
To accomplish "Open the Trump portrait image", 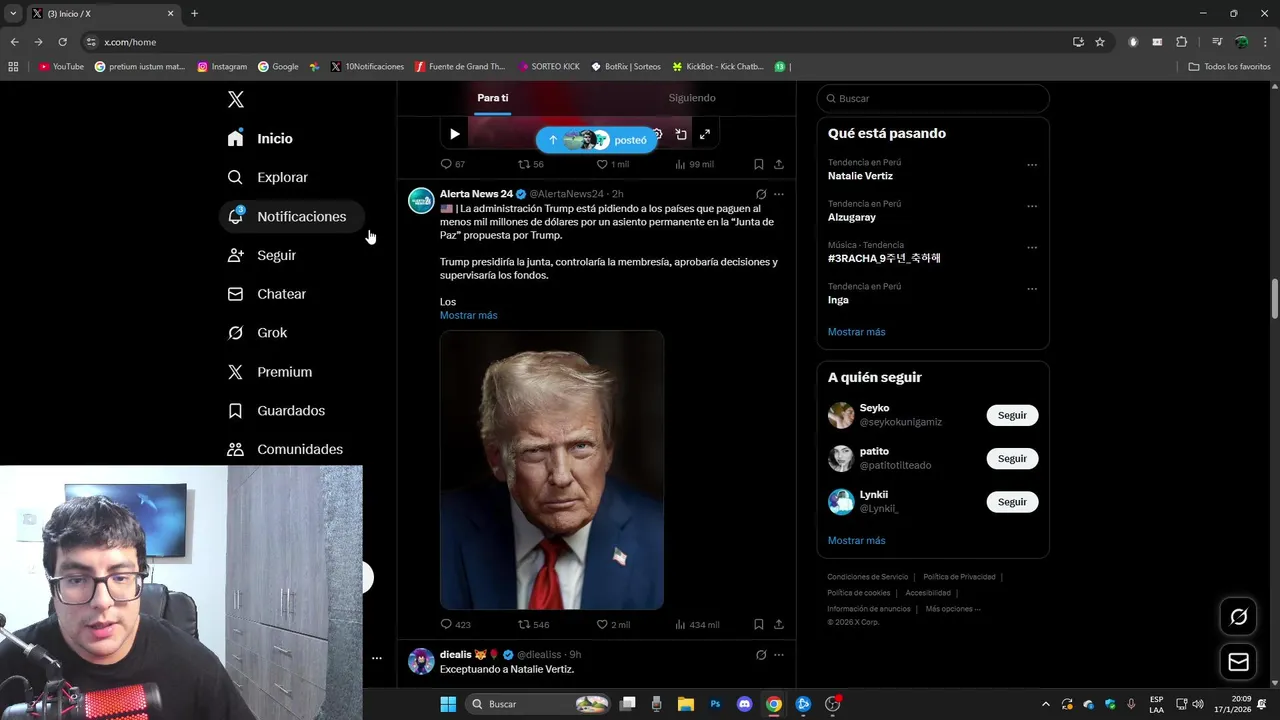I will click(x=552, y=470).
